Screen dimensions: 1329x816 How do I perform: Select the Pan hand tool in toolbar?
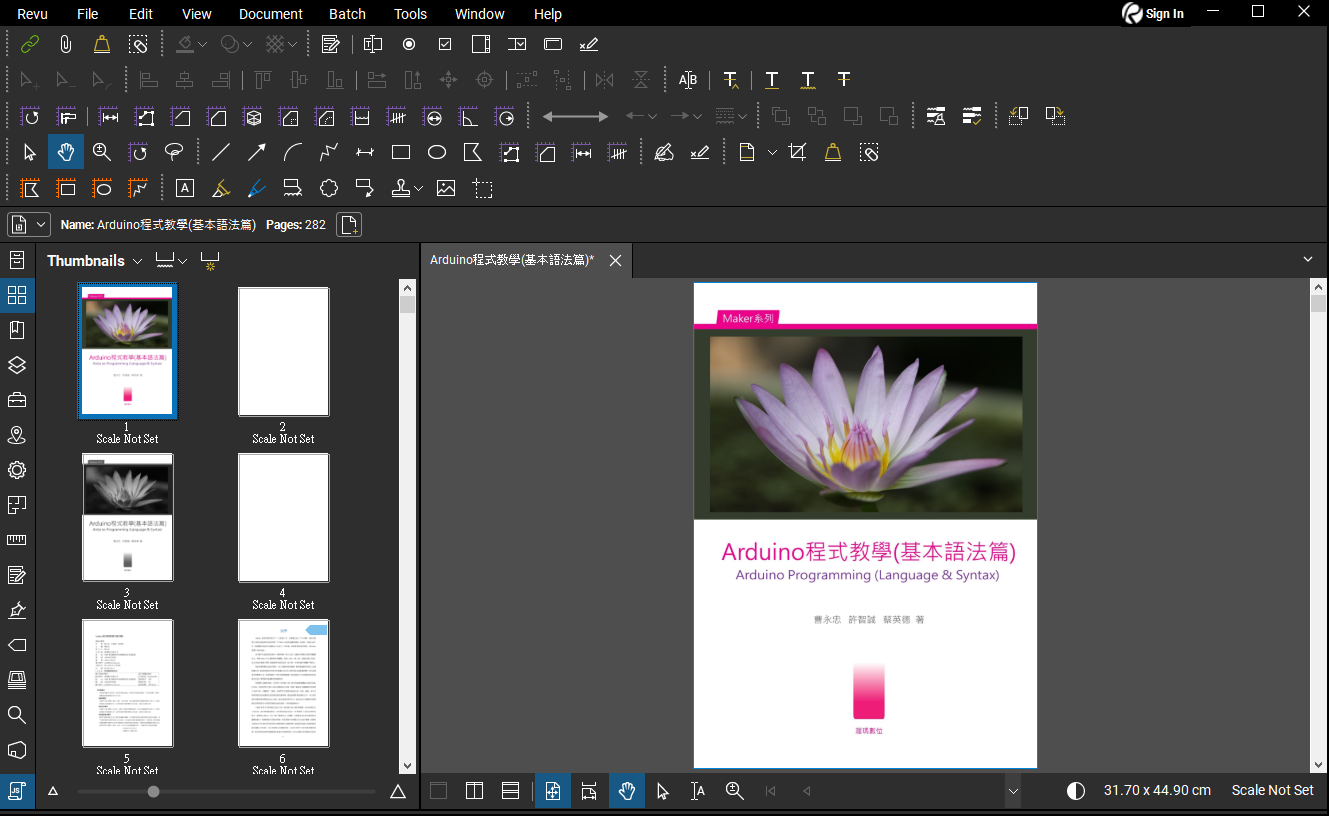click(65, 152)
